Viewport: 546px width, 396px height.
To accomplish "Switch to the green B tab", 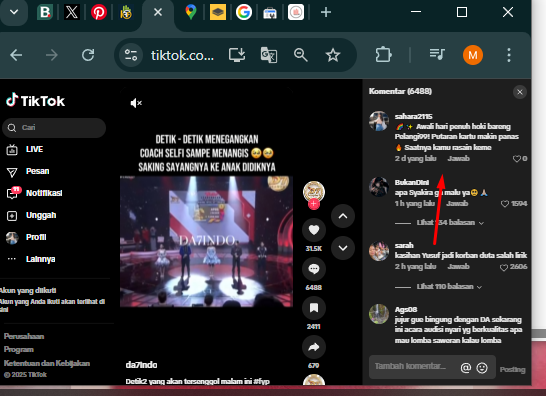I will coord(45,12).
